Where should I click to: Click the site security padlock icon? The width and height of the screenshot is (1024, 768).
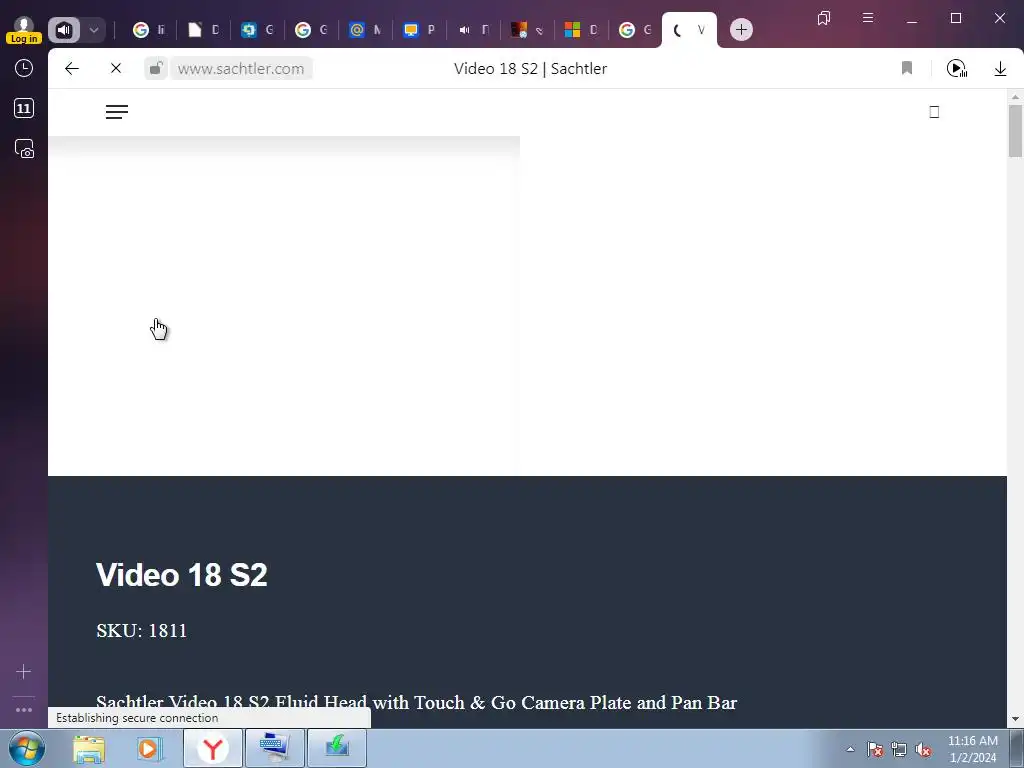pyautogui.click(x=155, y=69)
